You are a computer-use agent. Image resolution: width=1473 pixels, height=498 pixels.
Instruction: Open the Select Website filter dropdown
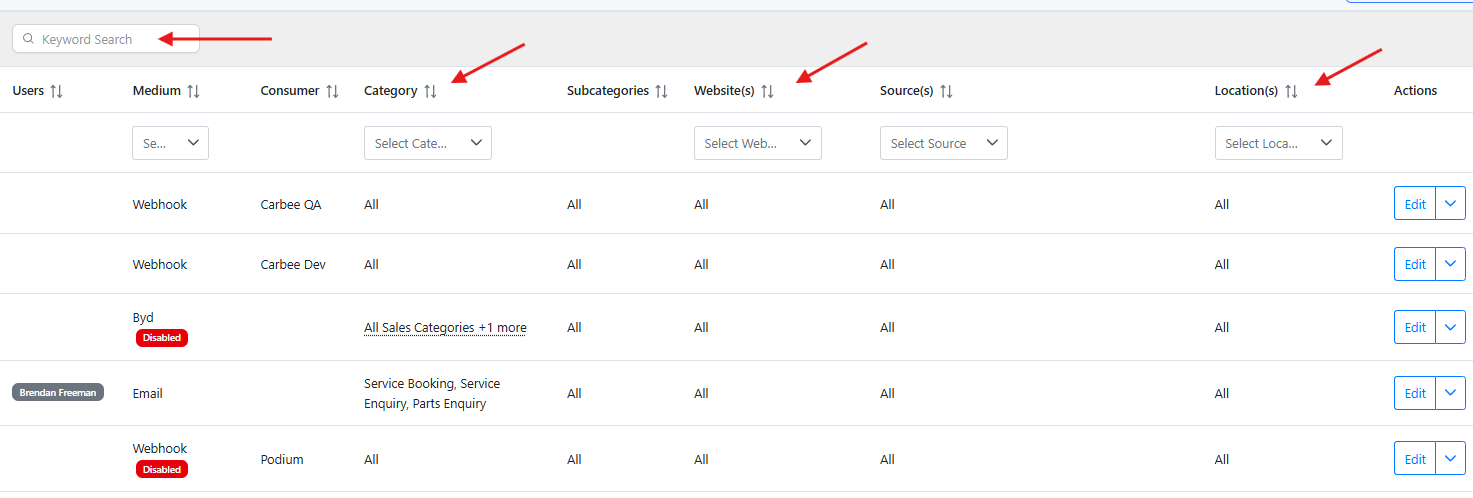click(x=757, y=143)
